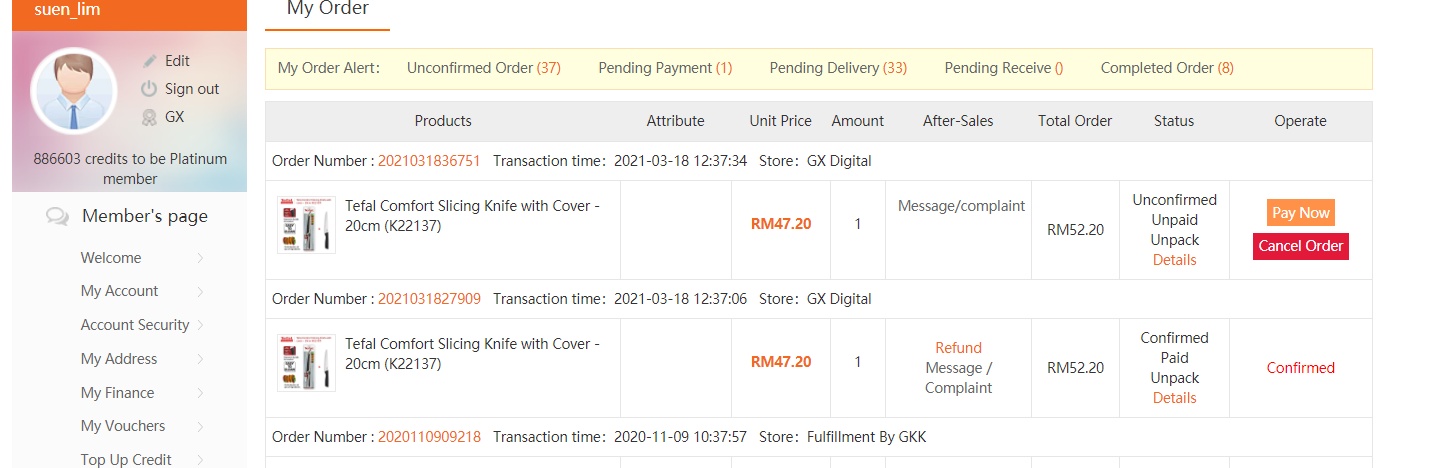This screenshot has height=468, width=1446.
Task: Filter by Unconfirmed Order (37)
Action: coord(483,68)
